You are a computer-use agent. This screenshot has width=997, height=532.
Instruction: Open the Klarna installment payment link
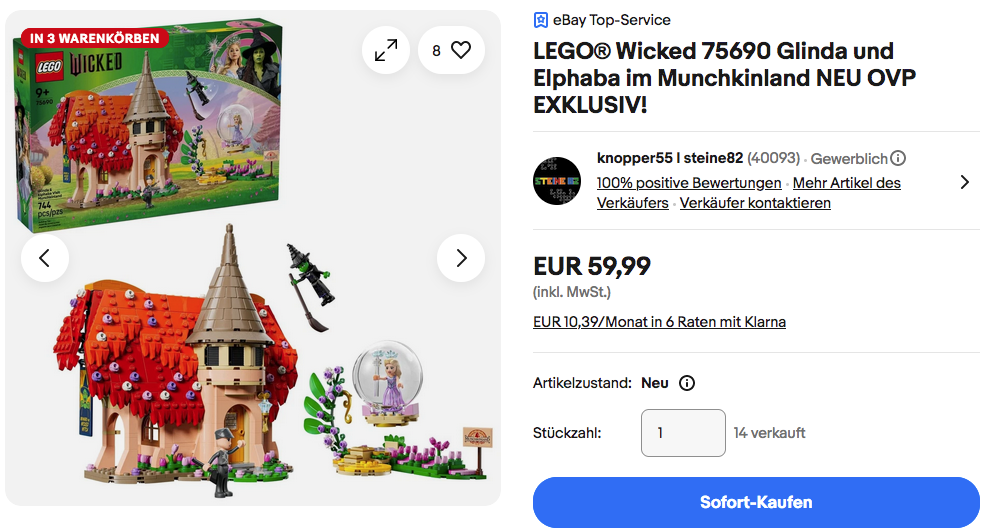click(x=660, y=322)
